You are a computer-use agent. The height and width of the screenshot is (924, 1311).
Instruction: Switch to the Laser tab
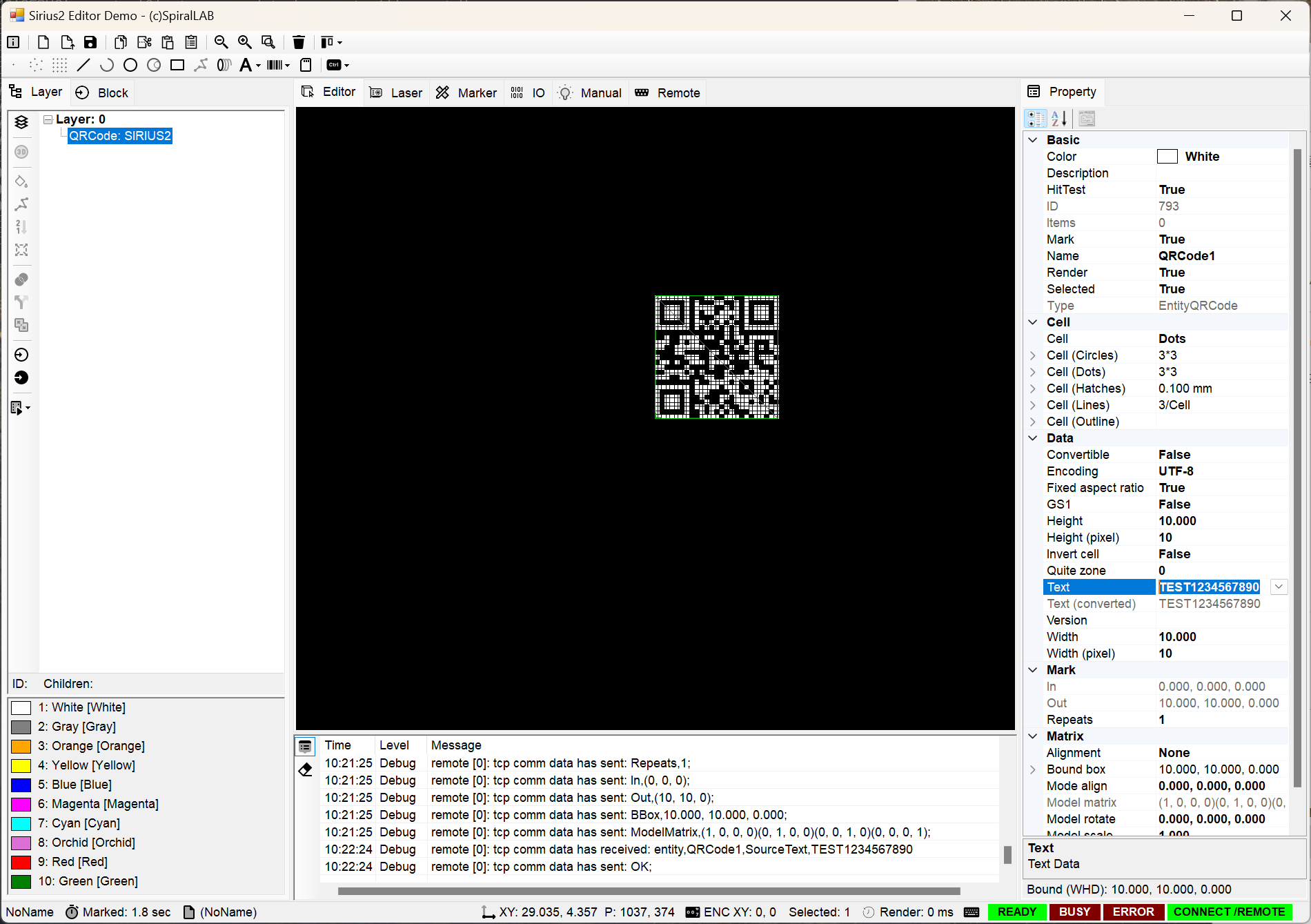[x=396, y=92]
